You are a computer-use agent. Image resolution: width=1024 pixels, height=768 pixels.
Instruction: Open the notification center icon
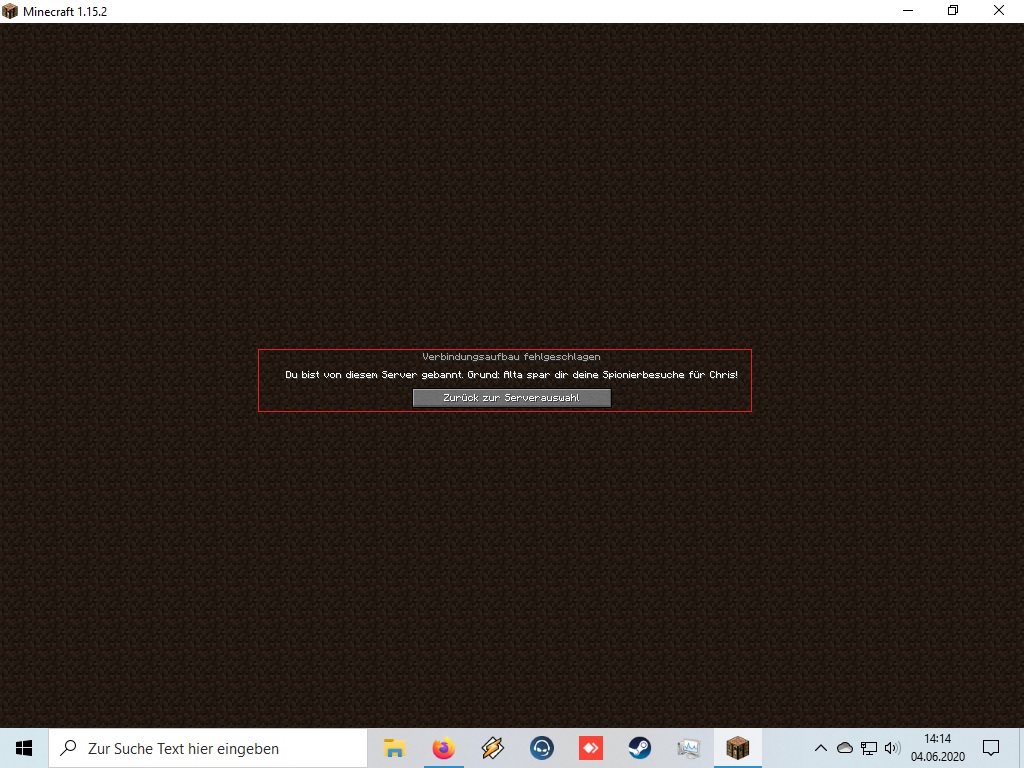(x=991, y=748)
